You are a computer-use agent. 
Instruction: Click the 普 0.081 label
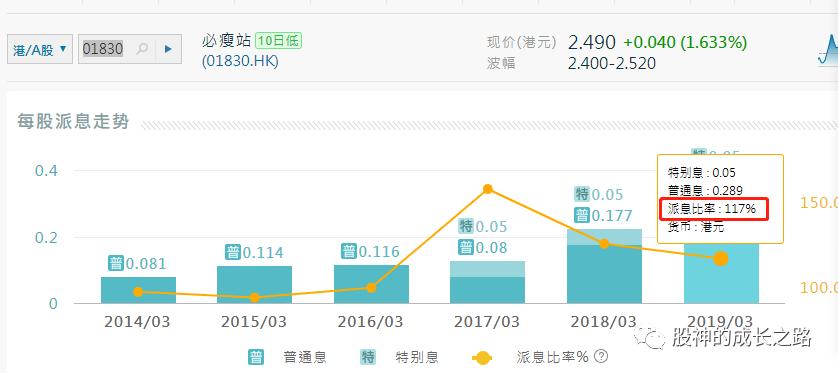coord(138,263)
